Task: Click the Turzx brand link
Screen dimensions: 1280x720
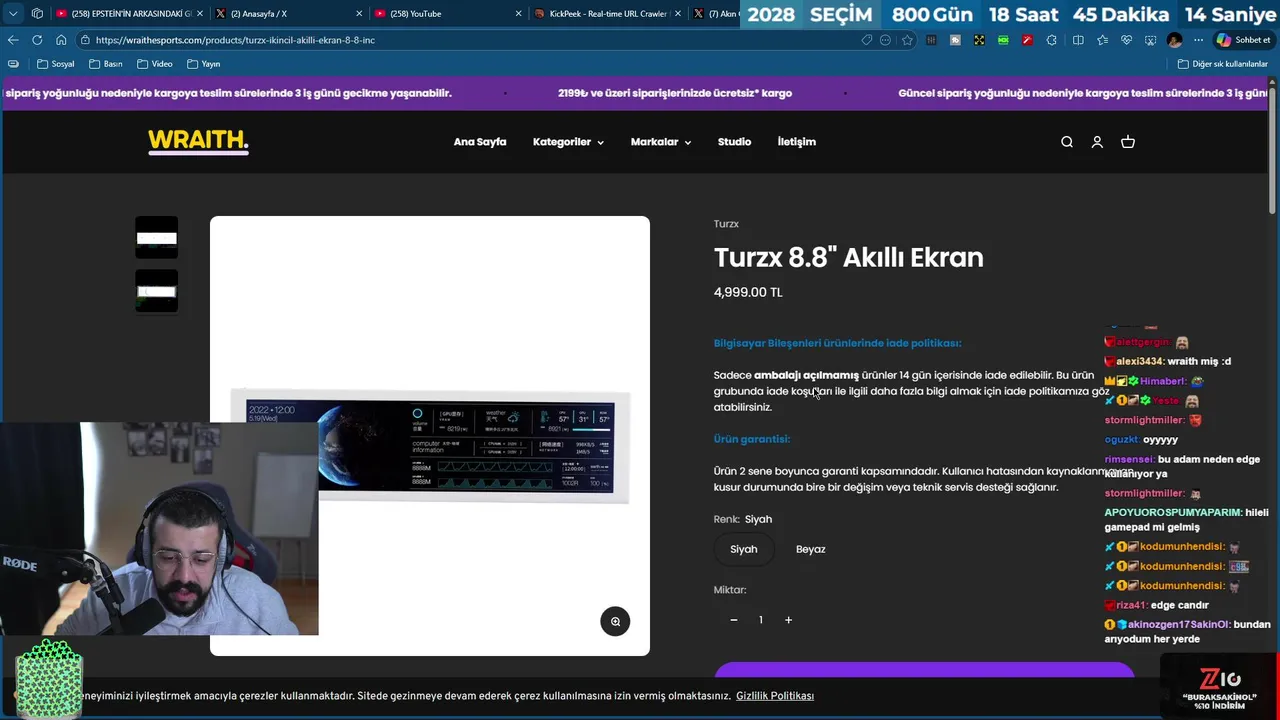Action: tap(726, 224)
